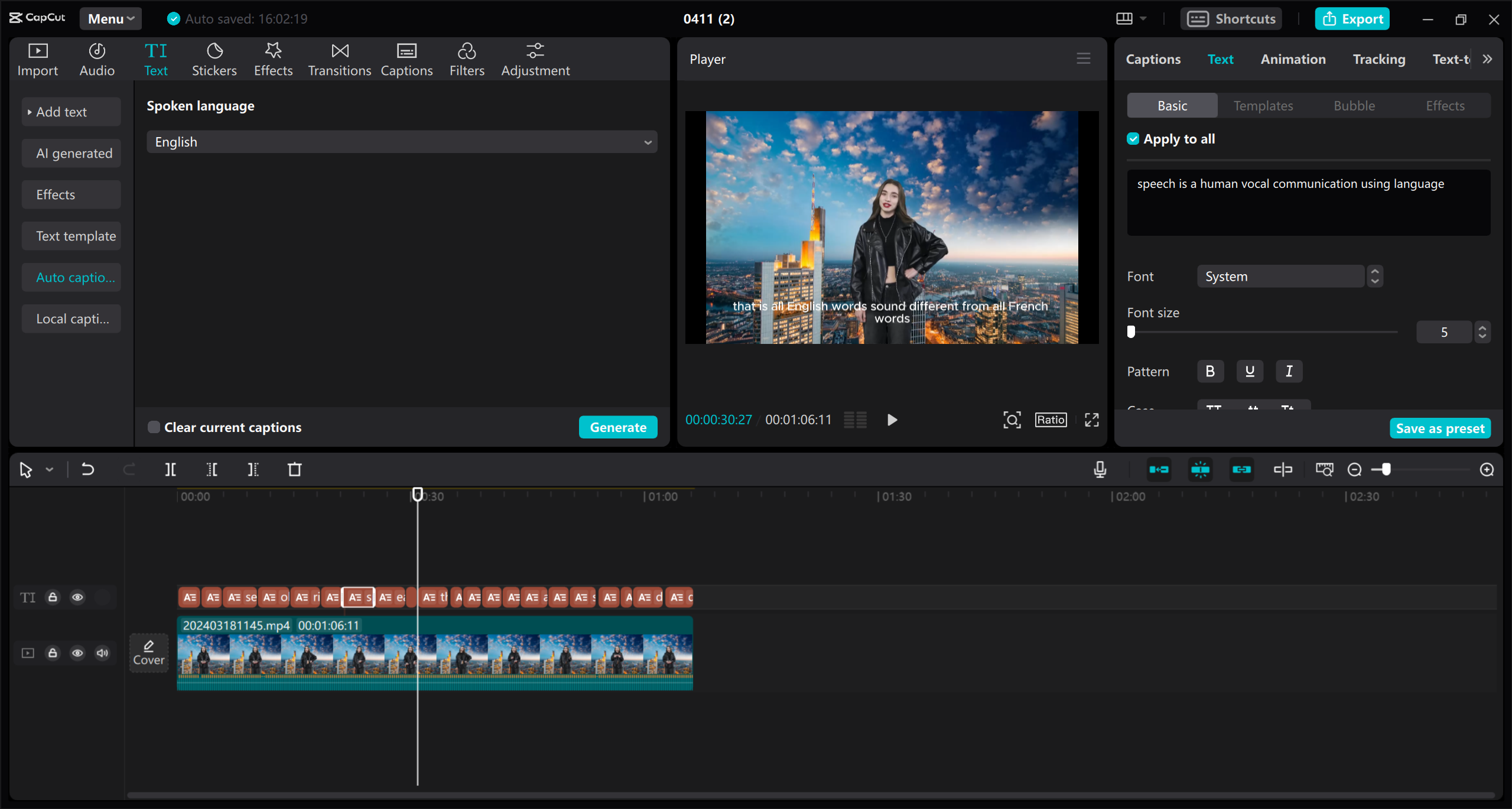Uncheck the Apply to all option
This screenshot has height=809, width=1512.
click(1133, 138)
